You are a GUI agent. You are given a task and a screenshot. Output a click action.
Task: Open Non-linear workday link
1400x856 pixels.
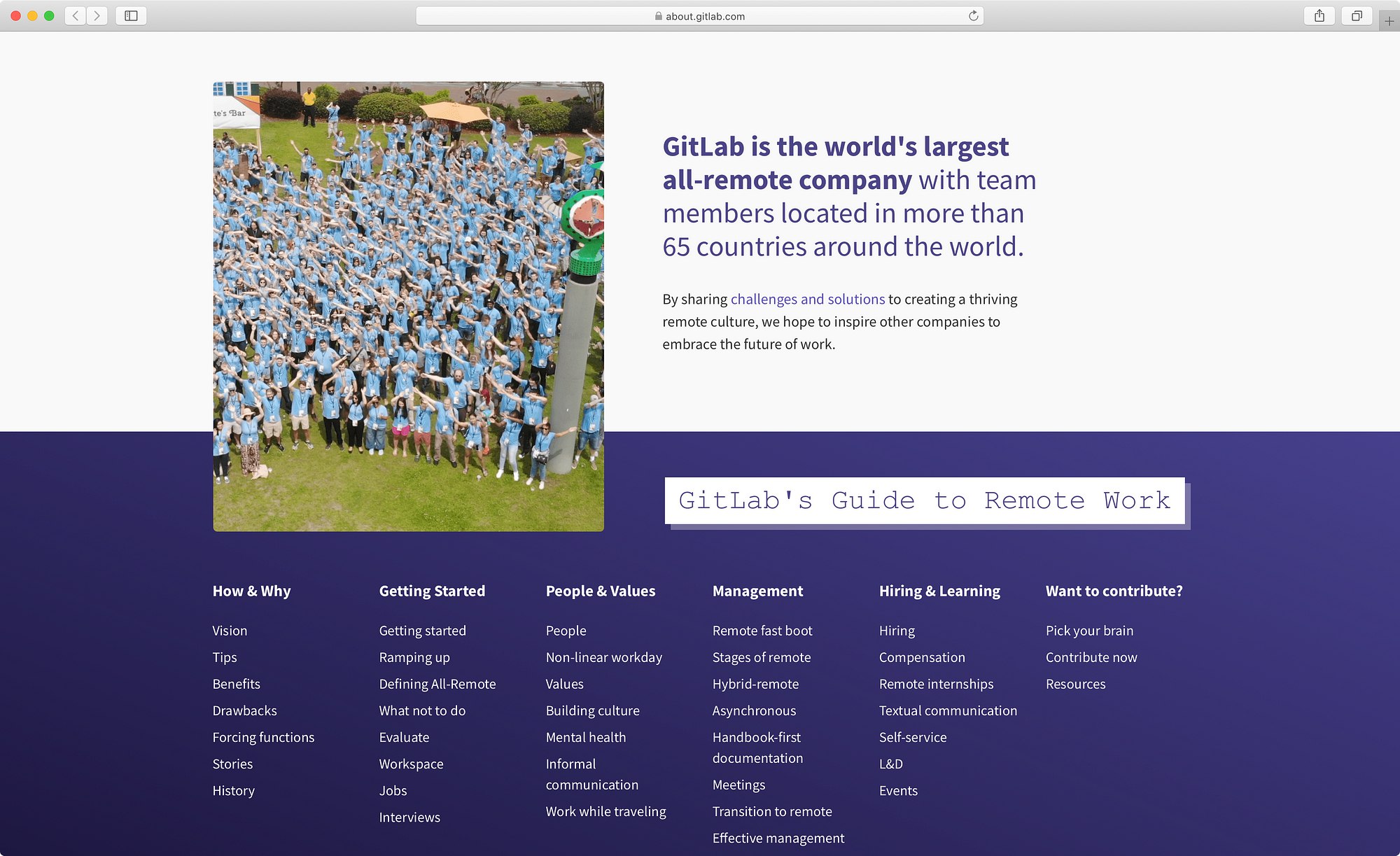click(603, 657)
